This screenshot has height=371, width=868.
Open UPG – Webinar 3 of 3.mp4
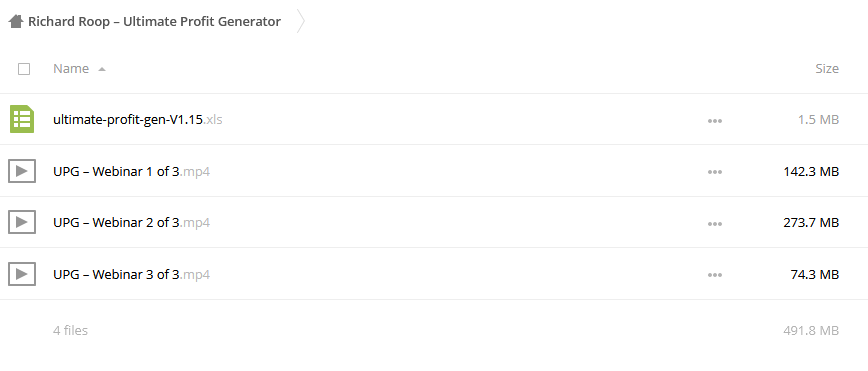(131, 274)
